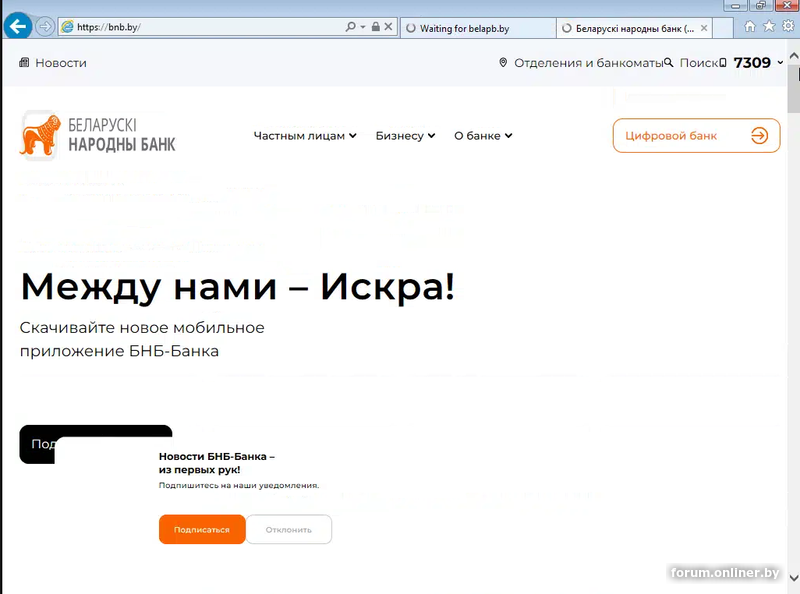Click the Поиск magnifier icon
This screenshot has height=594, width=800.
click(x=668, y=63)
